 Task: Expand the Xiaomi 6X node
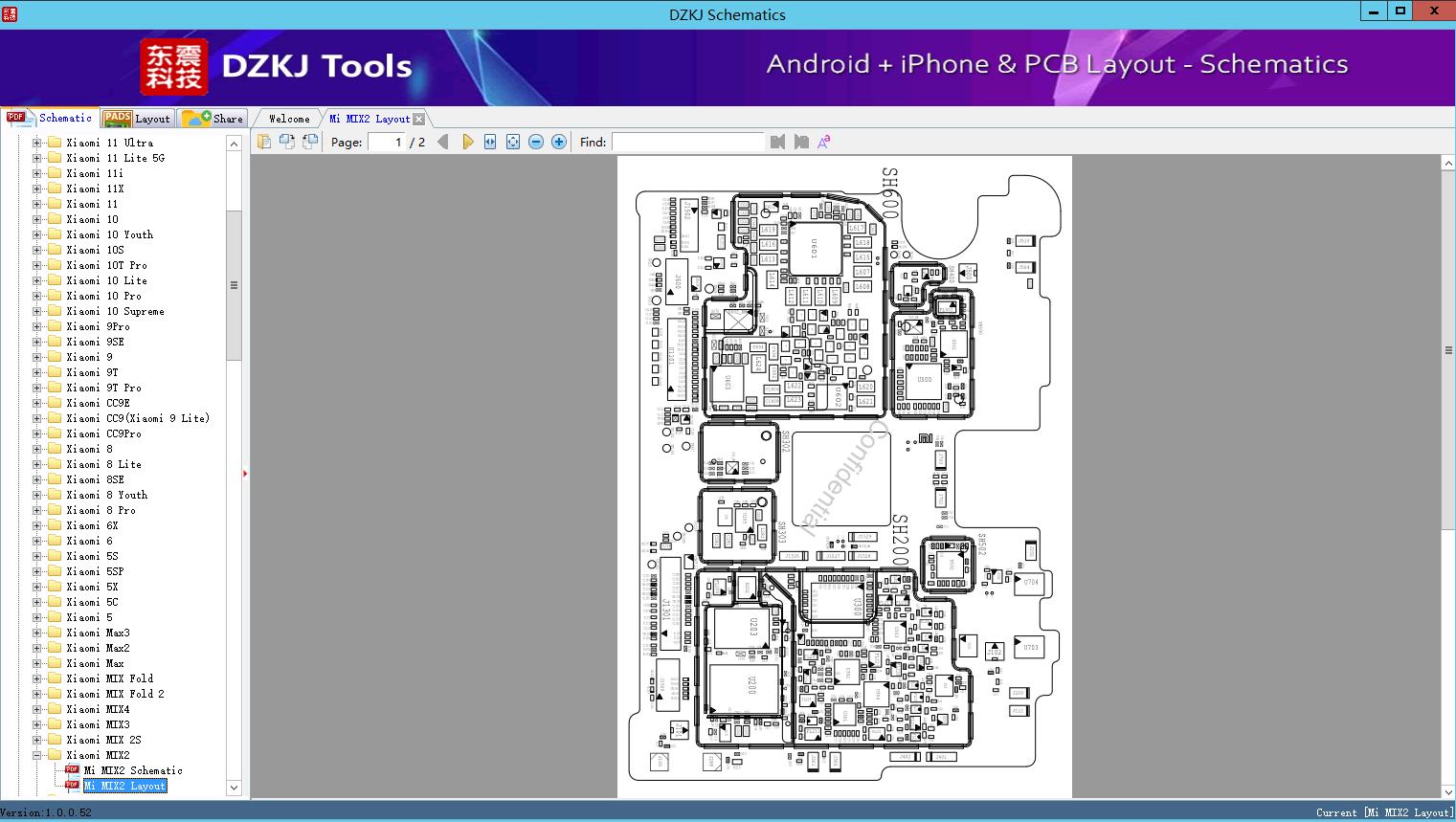(x=37, y=525)
